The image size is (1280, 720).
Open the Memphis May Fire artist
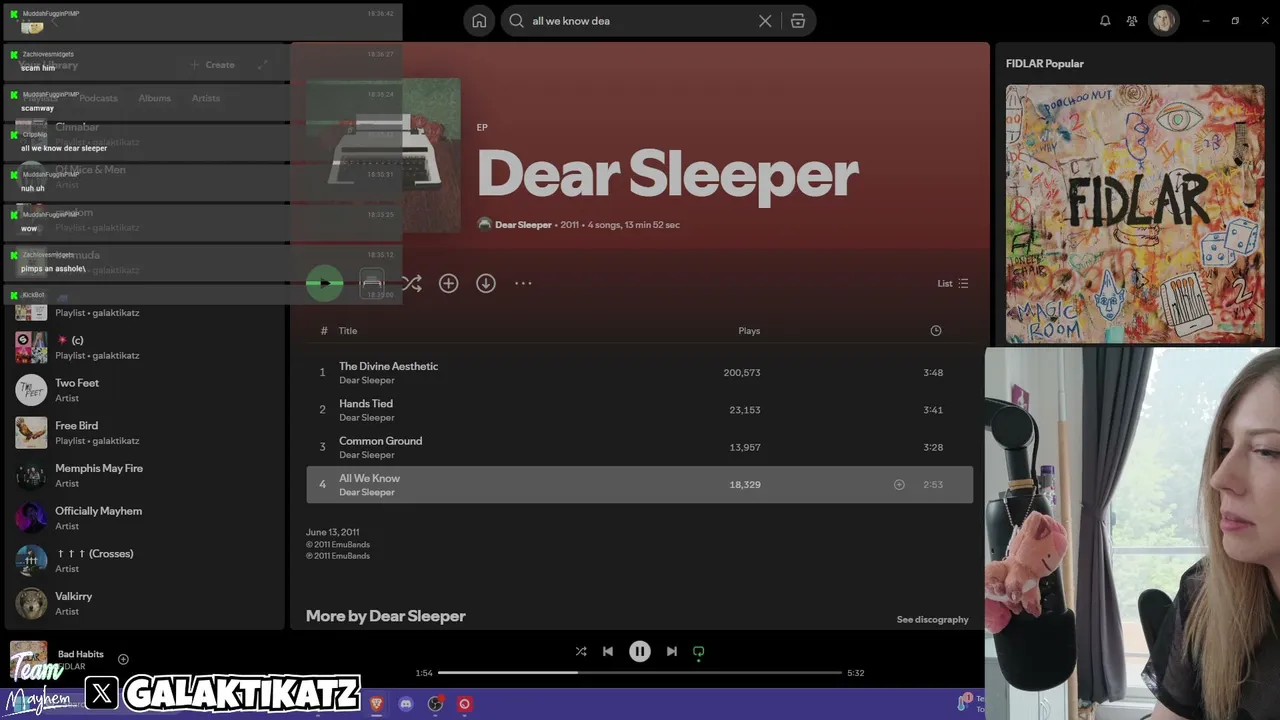145,475
